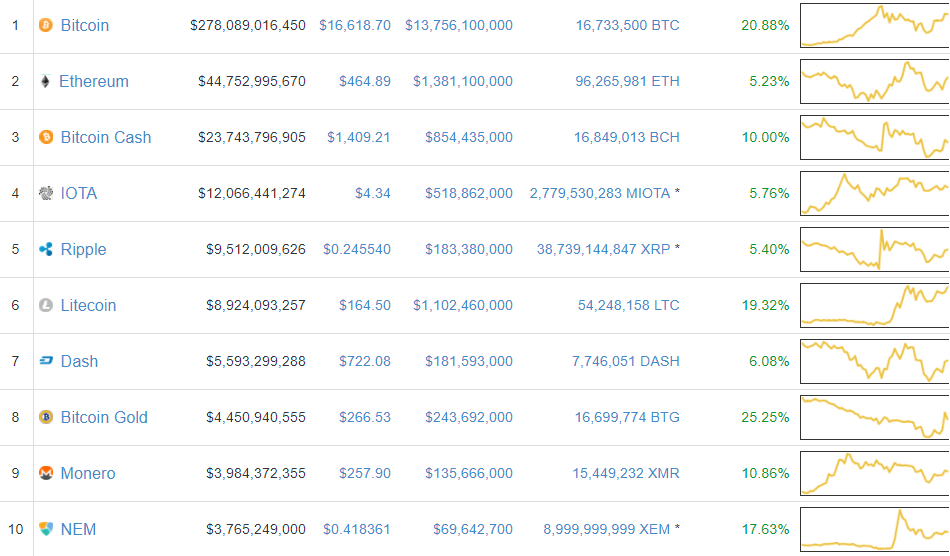Click IOTA price $4.34
950x556 pixels.
(x=373, y=193)
